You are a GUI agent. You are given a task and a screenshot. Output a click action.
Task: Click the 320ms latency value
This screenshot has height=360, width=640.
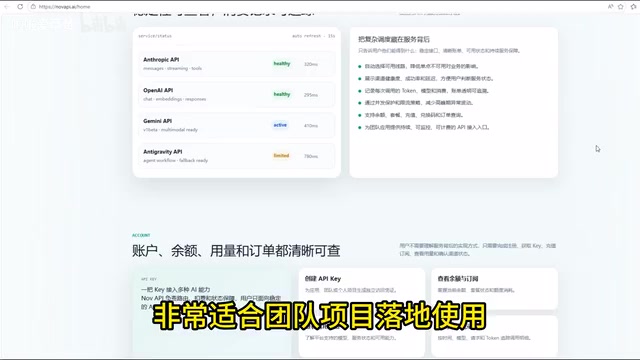(x=311, y=64)
